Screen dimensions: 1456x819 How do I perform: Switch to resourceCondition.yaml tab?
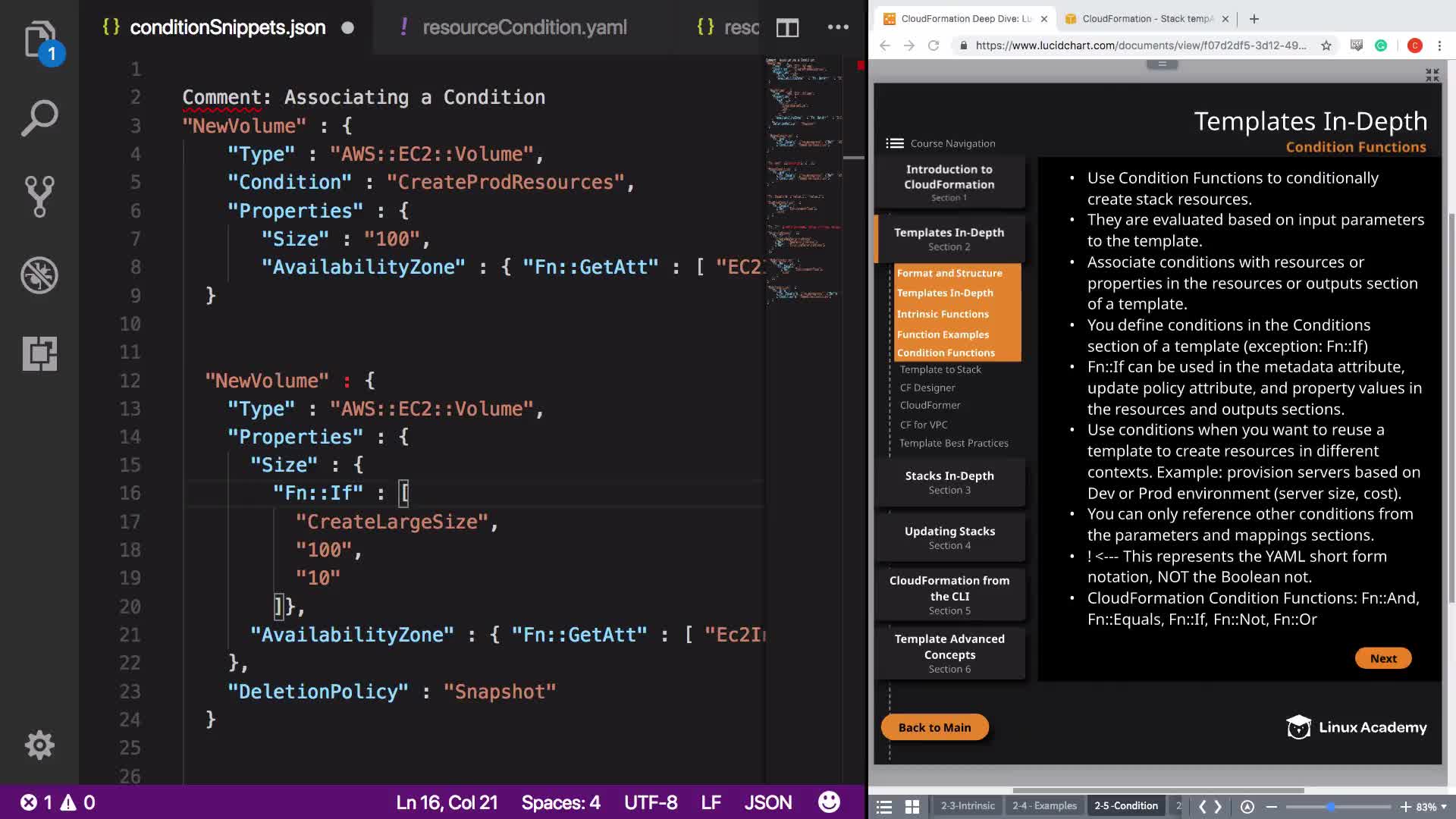[524, 28]
